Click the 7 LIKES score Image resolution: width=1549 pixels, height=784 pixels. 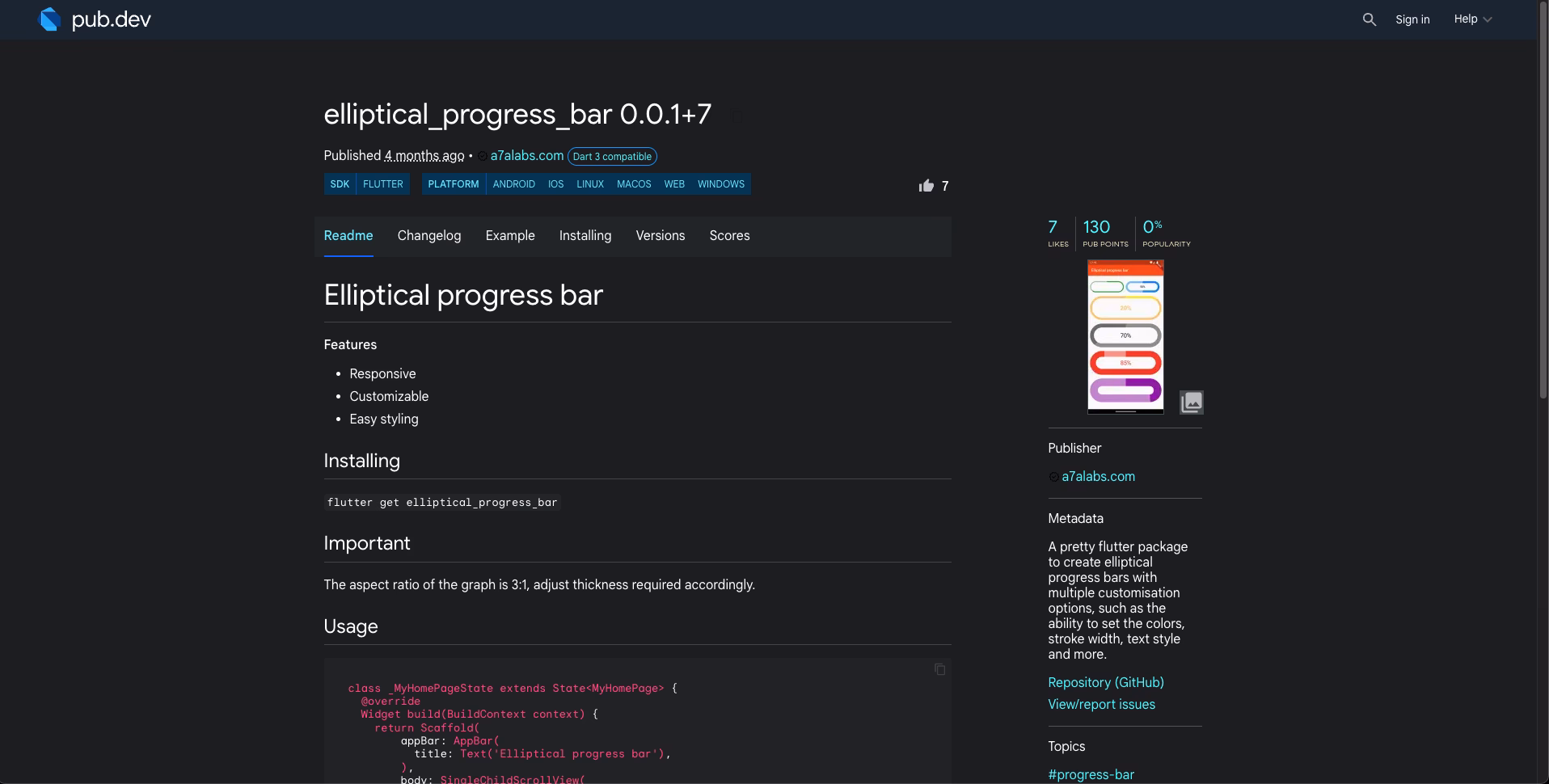(x=1057, y=233)
